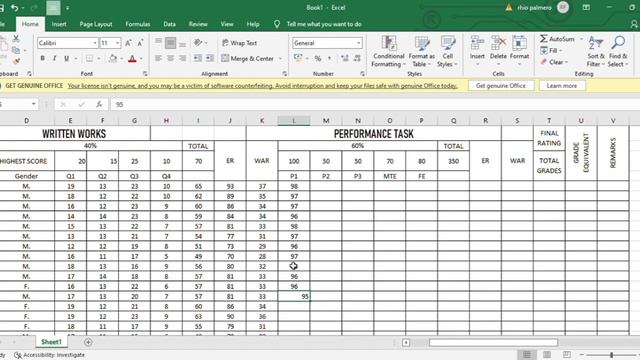Add a new sheet with plus button
The height and width of the screenshot is (360, 640).
88,342
